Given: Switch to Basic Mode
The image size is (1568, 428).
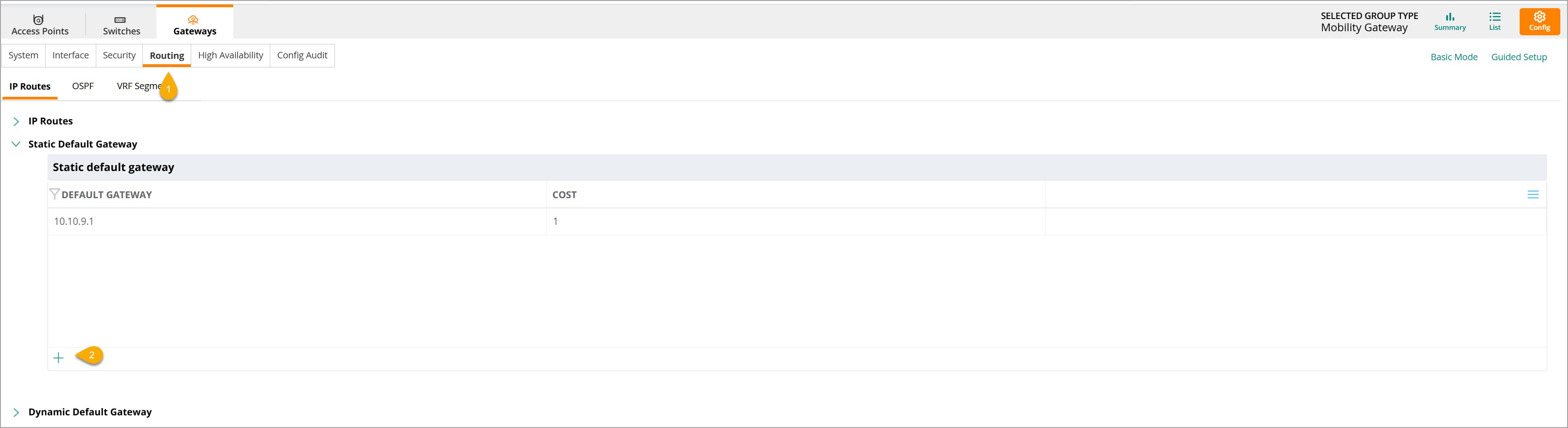Looking at the screenshot, I should pyautogui.click(x=1454, y=57).
